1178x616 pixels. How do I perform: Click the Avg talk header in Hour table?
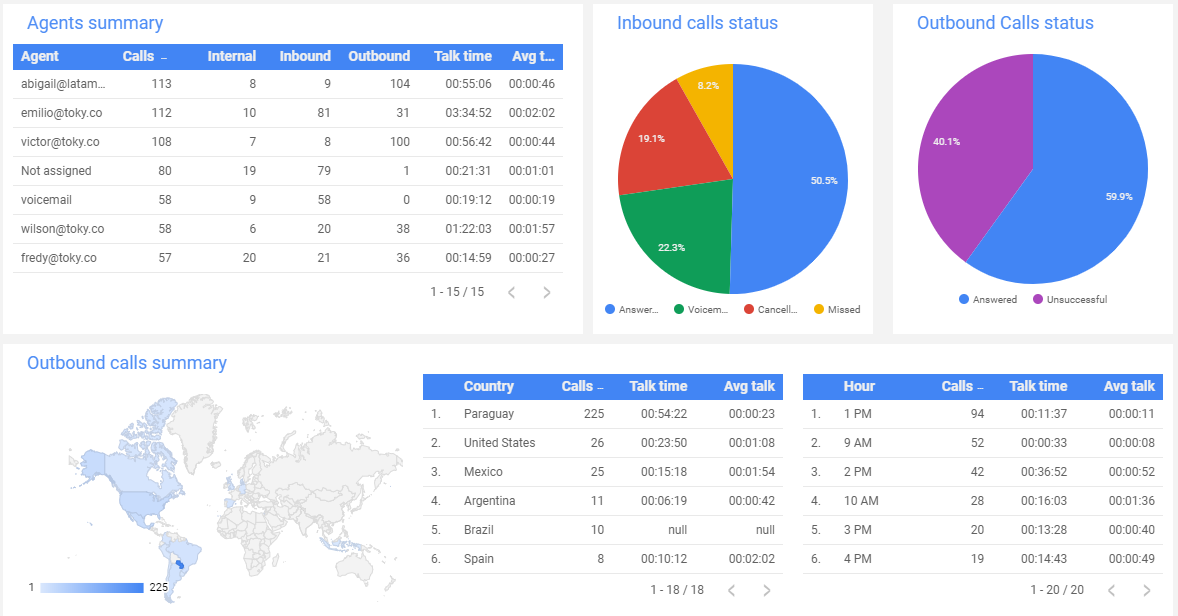1129,386
